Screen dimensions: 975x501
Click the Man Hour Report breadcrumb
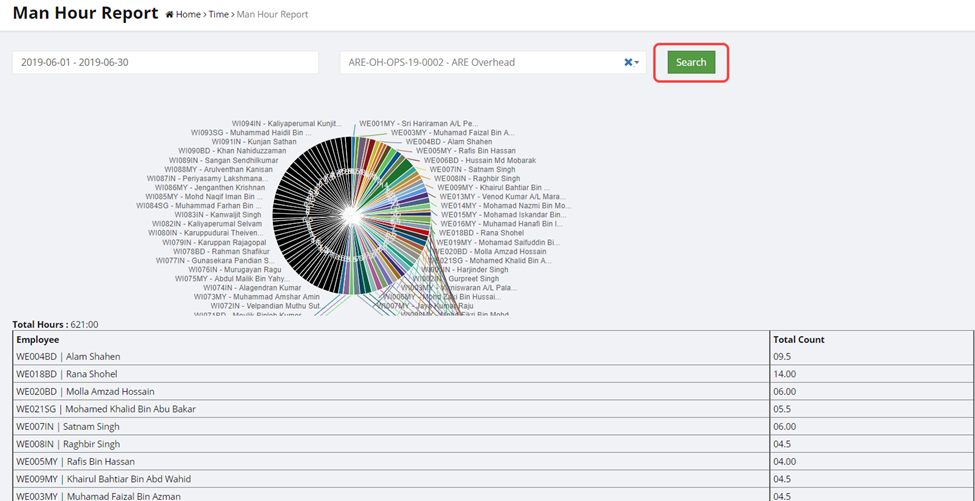coord(272,15)
